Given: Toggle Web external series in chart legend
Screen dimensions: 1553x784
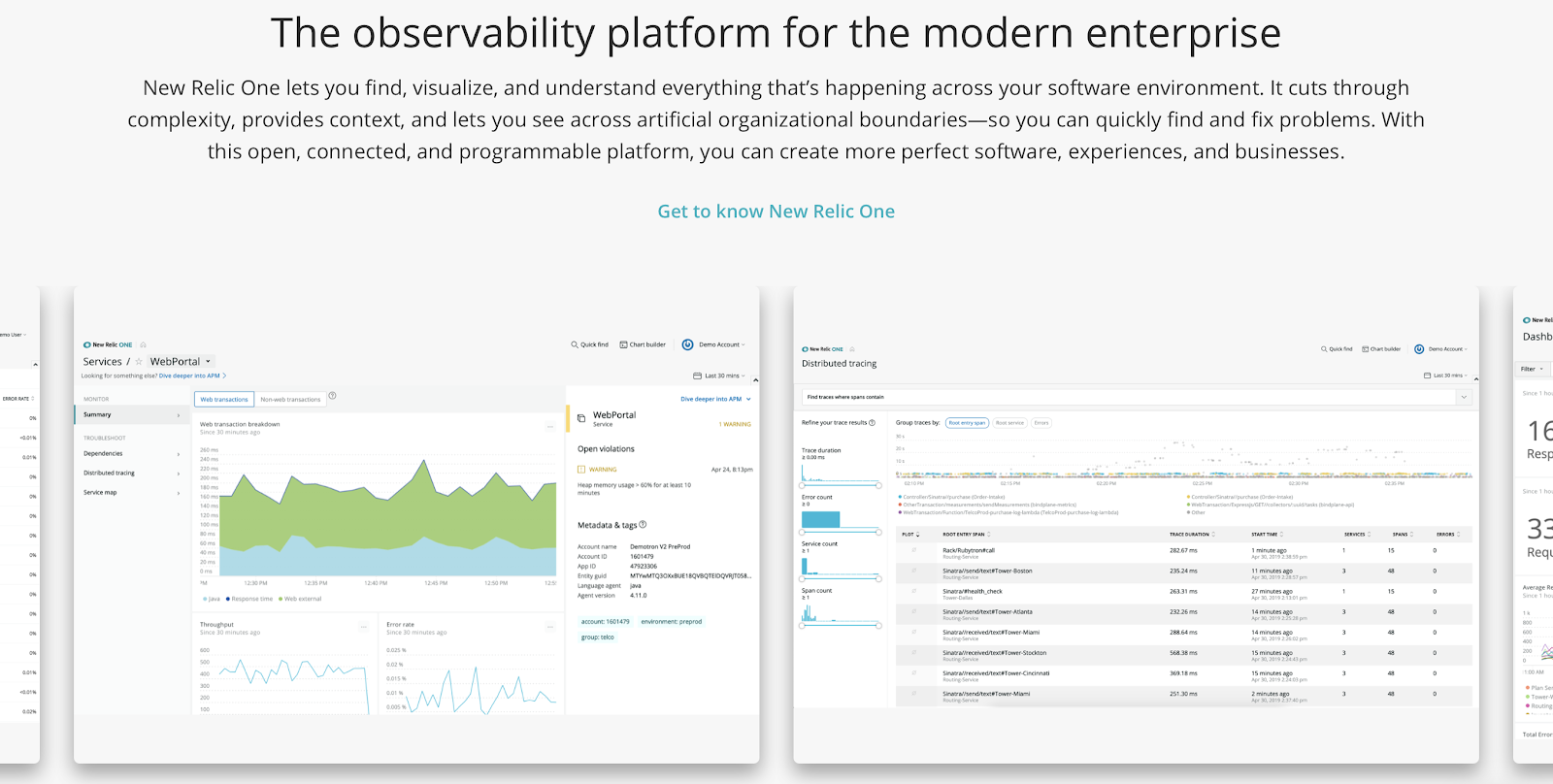Looking at the screenshot, I should (x=300, y=599).
